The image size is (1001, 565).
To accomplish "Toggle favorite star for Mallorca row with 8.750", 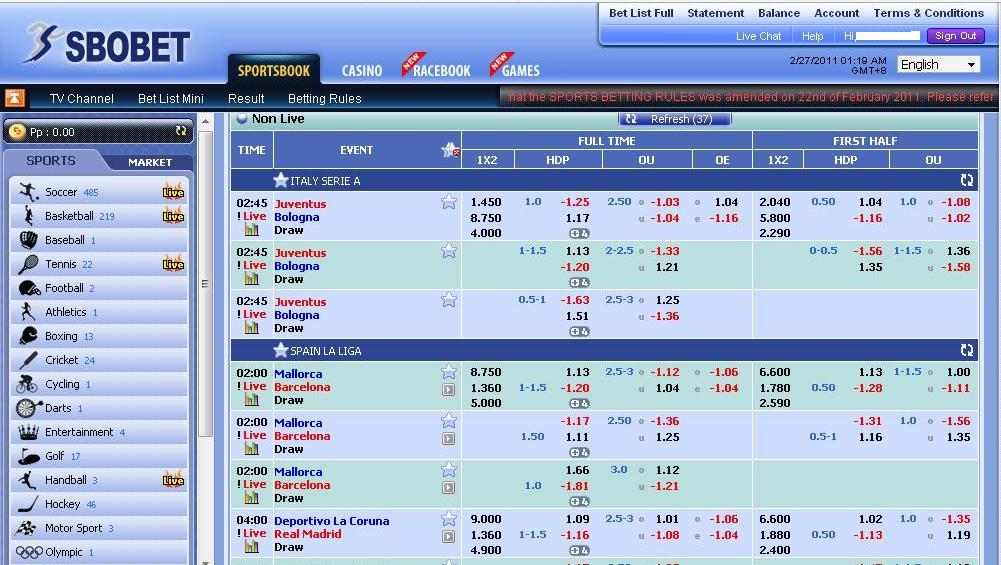I will coord(449,372).
